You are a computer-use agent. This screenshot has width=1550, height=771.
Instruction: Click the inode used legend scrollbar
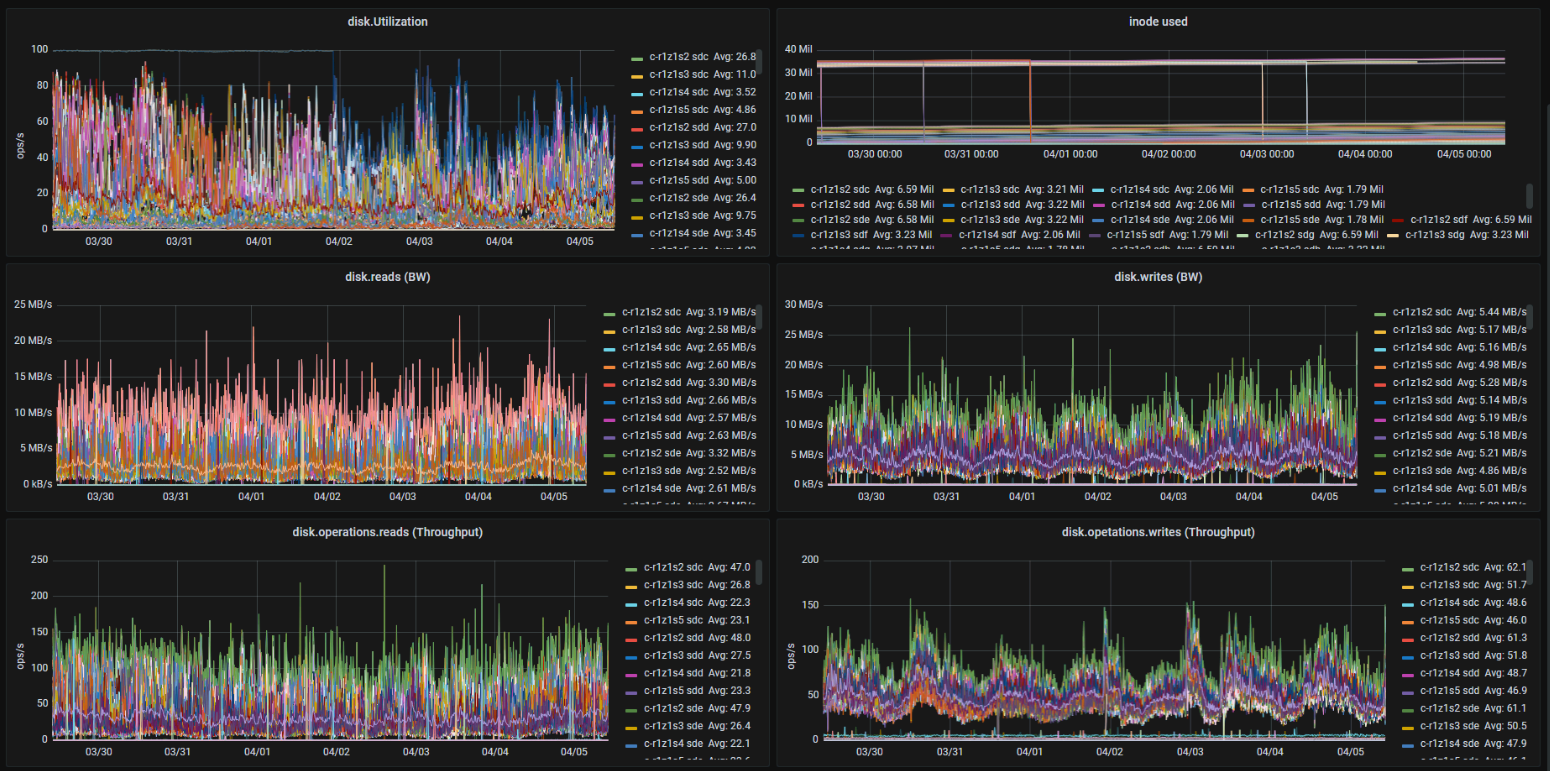pos(1528,195)
